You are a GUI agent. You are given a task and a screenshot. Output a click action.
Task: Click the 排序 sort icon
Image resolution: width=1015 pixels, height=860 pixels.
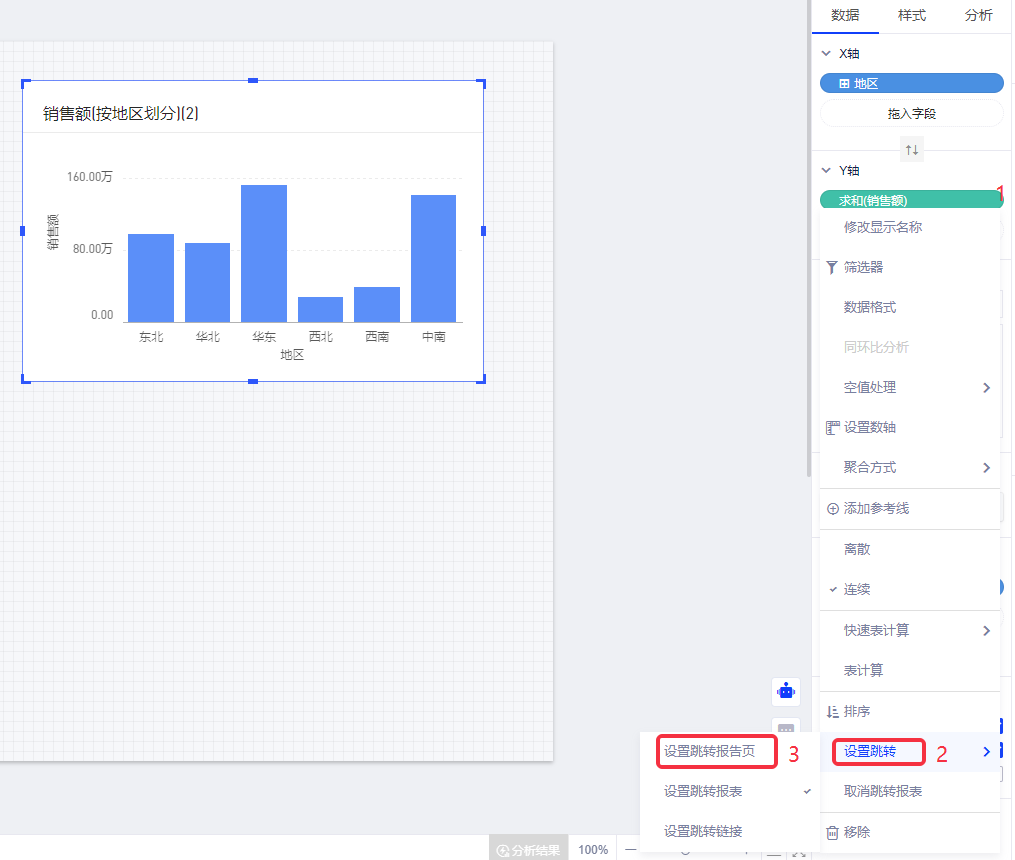click(832, 712)
